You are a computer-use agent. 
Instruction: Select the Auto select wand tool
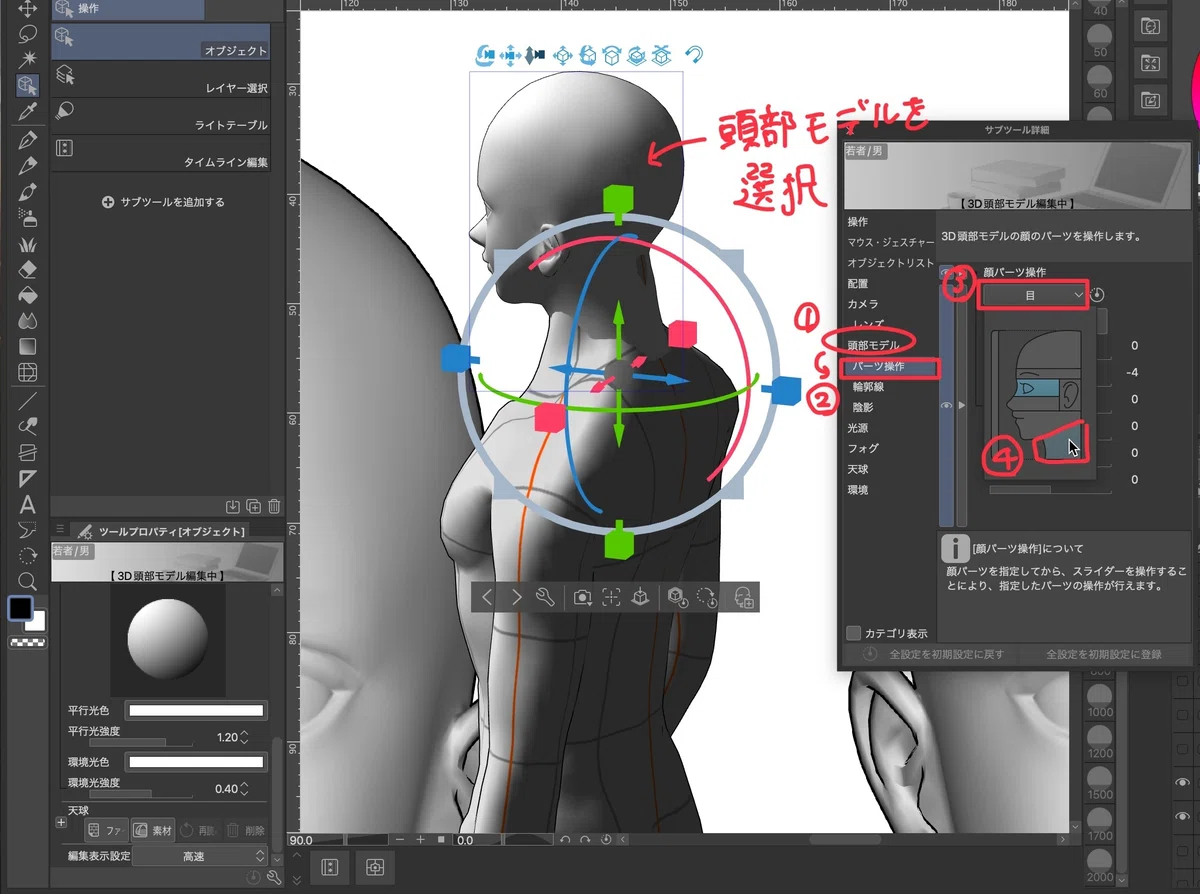point(28,59)
